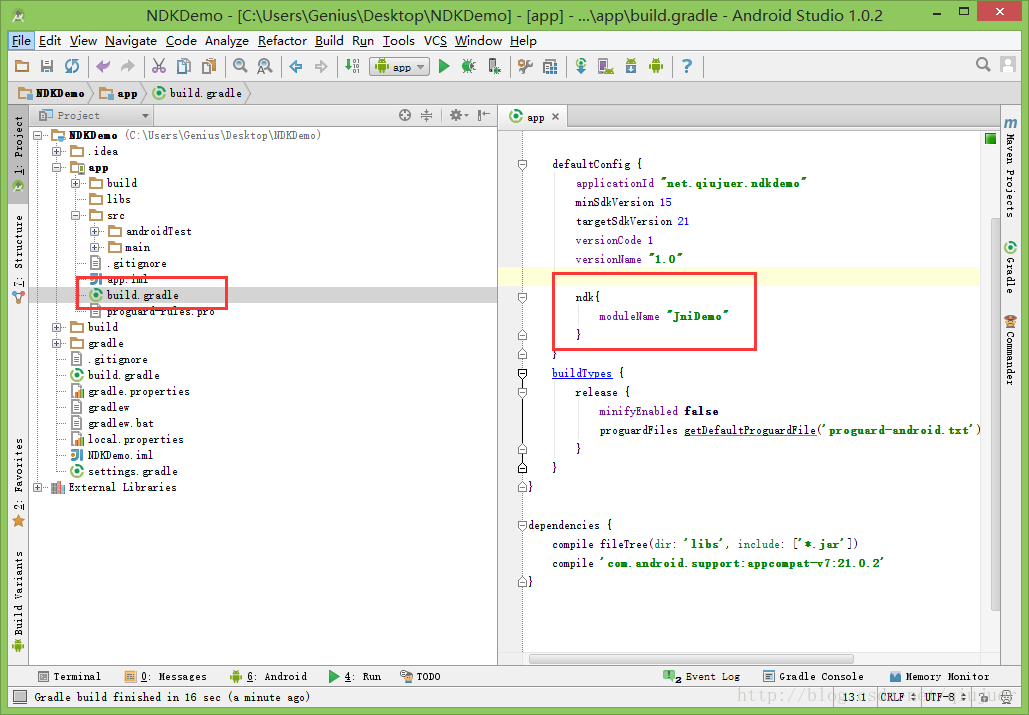Click Collapse All icon in Project panel
This screenshot has width=1029, height=715.
coord(427,115)
